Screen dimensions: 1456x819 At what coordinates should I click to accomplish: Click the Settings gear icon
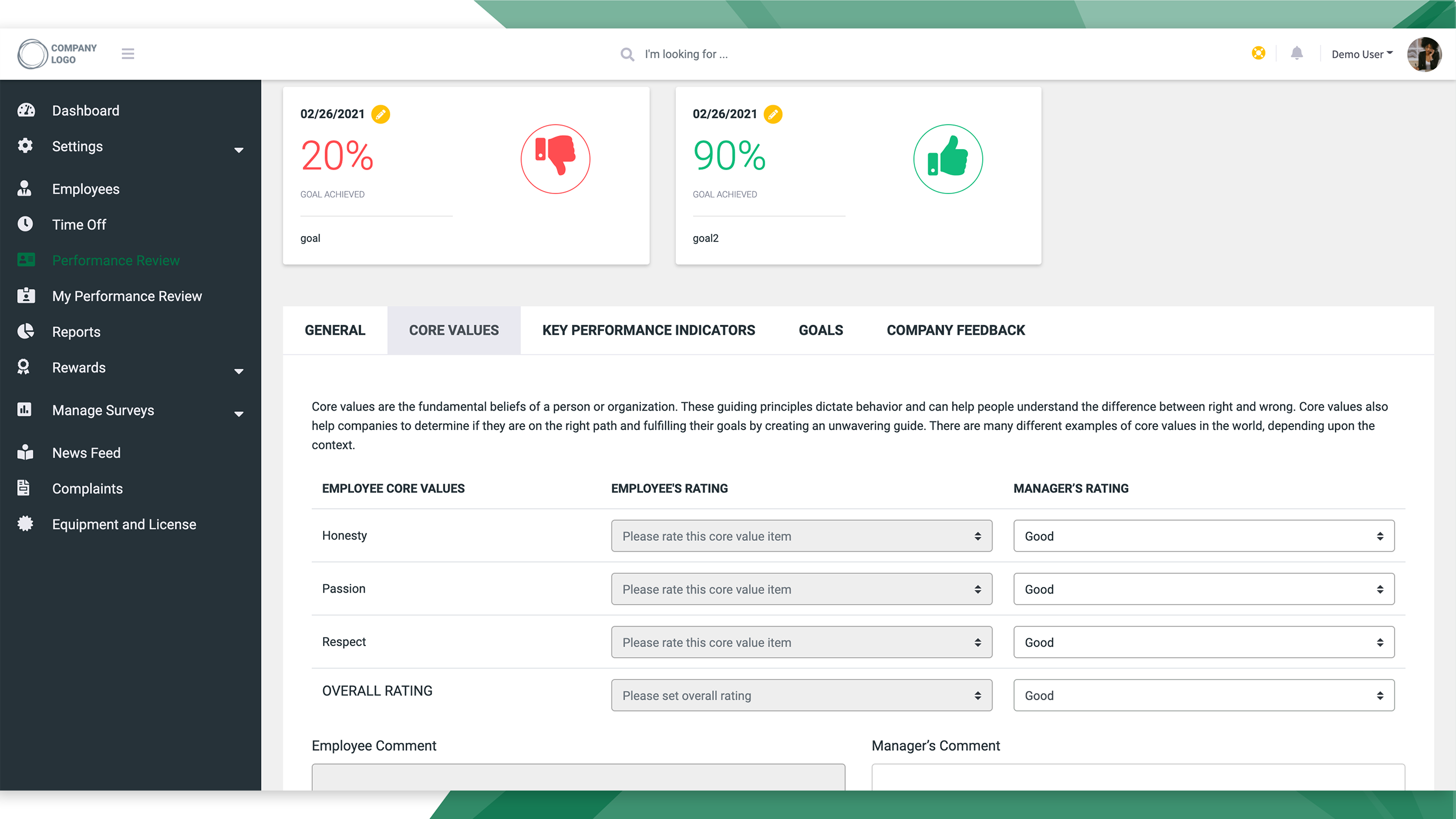[25, 146]
